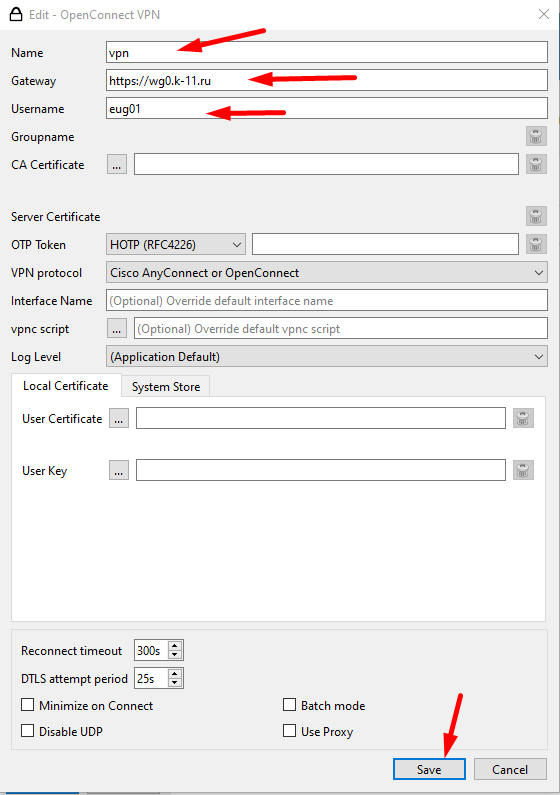Close the Edit OpenConnect VPN dialog
This screenshot has width=560, height=795.
[544, 14]
